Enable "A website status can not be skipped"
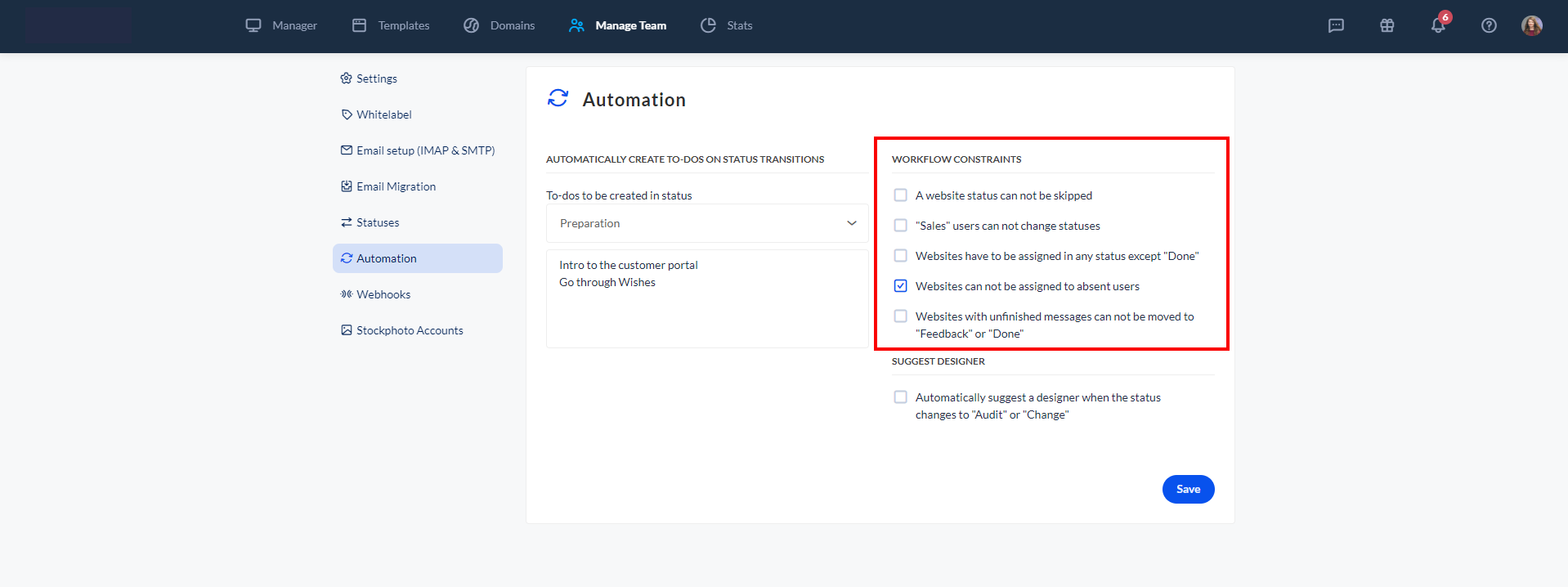The height and width of the screenshot is (587, 1568). tap(900, 195)
